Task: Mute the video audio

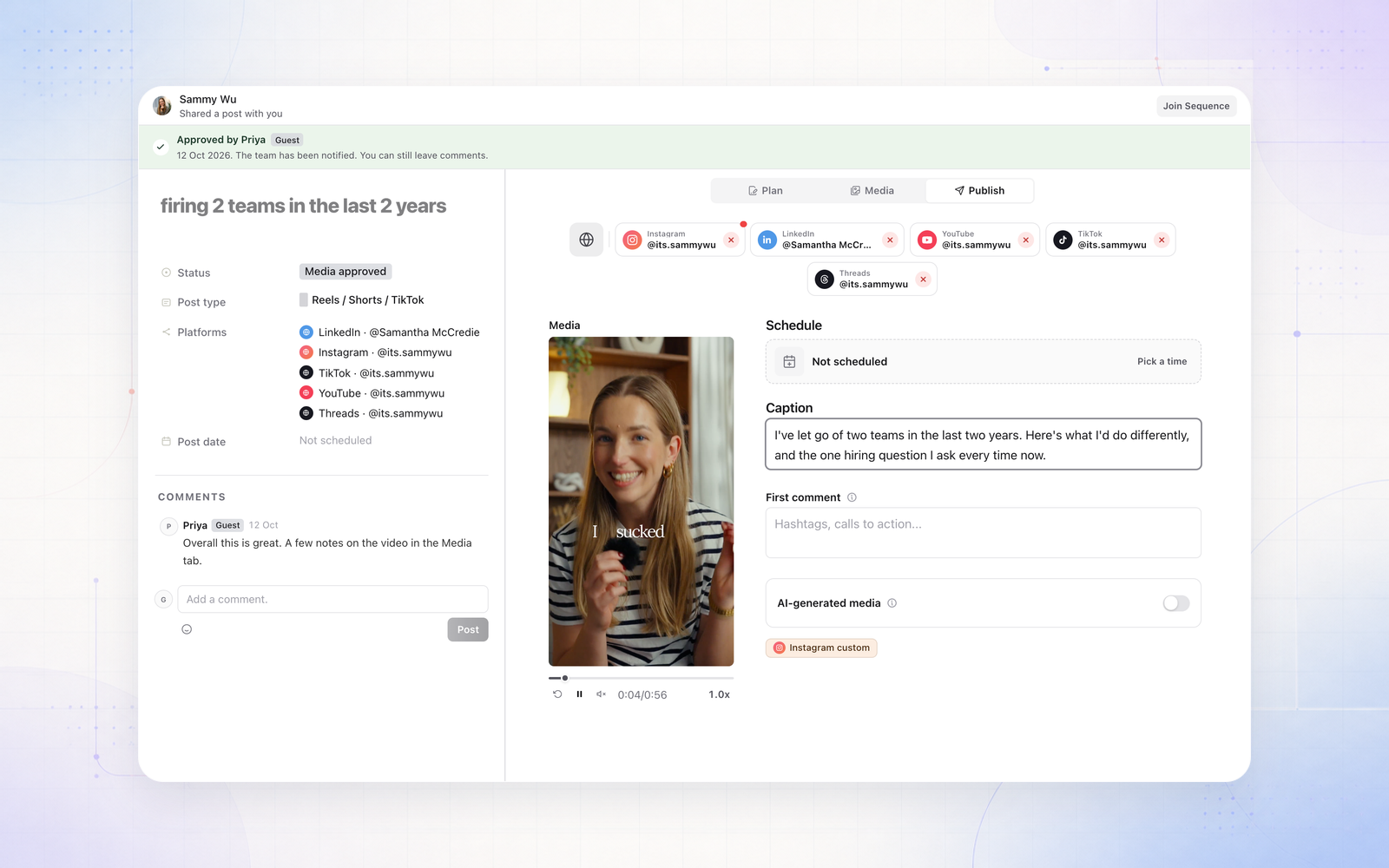Action: [601, 694]
